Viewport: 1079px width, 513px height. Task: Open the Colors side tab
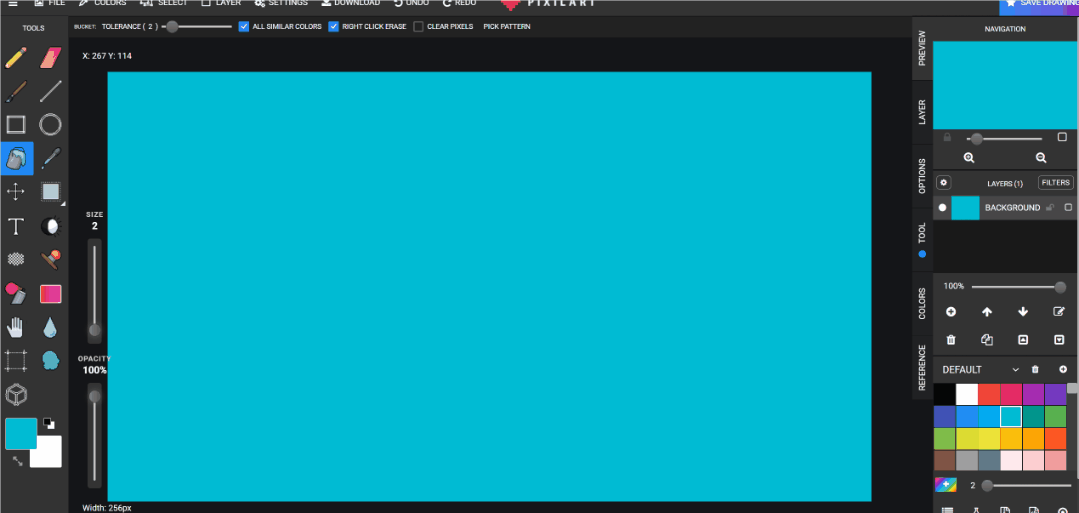[922, 304]
